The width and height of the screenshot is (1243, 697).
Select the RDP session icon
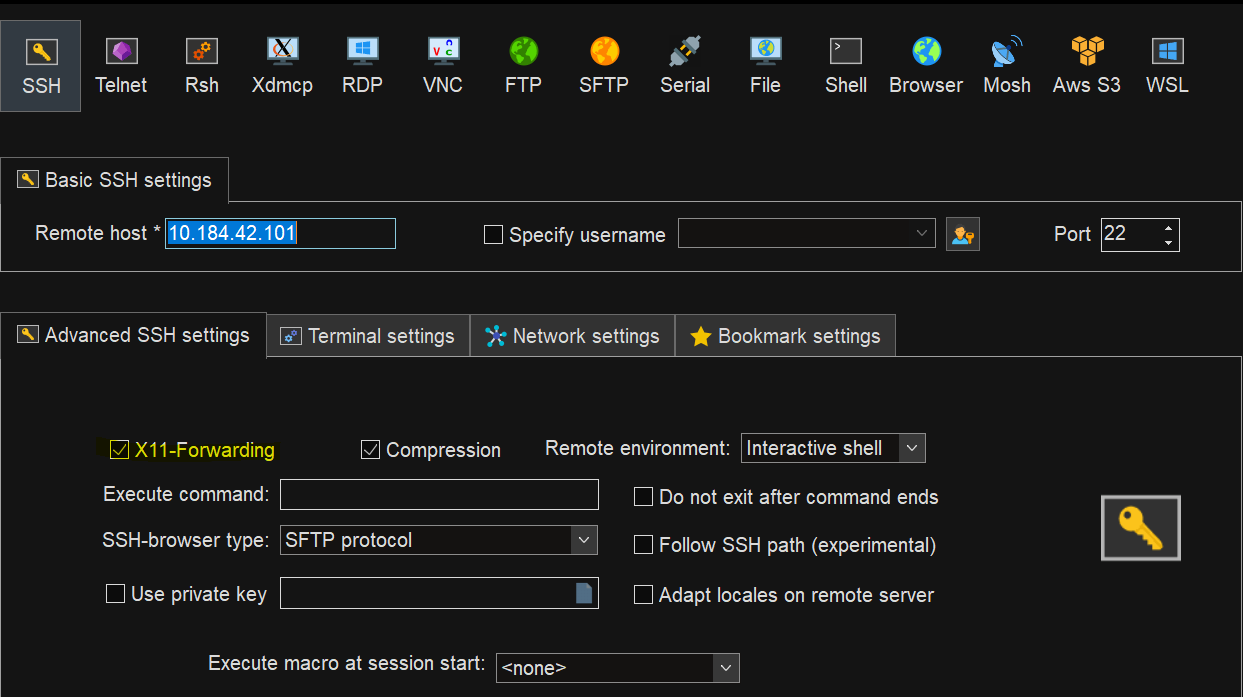point(362,63)
